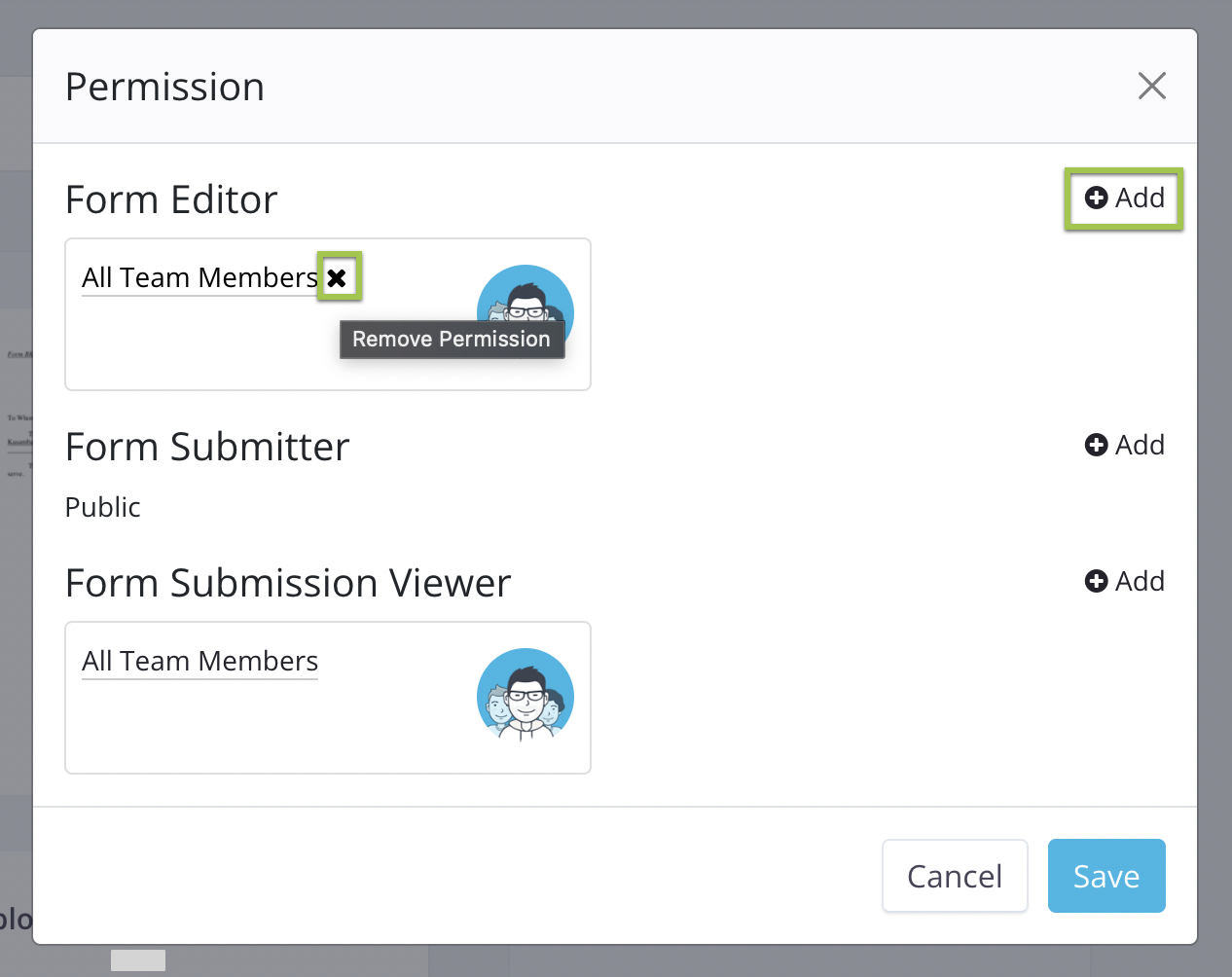Image resolution: width=1232 pixels, height=977 pixels.
Task: Click the Form Editor section heading
Action: point(171,200)
